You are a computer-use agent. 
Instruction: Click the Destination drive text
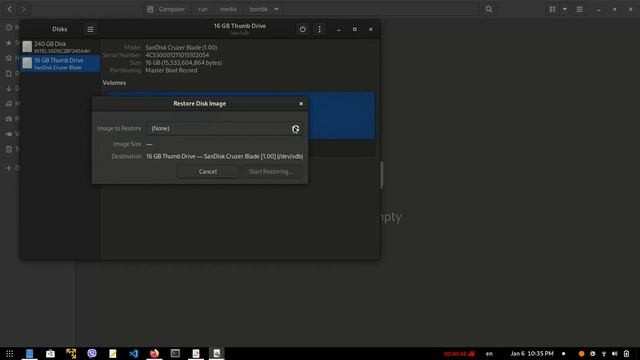[x=224, y=156]
